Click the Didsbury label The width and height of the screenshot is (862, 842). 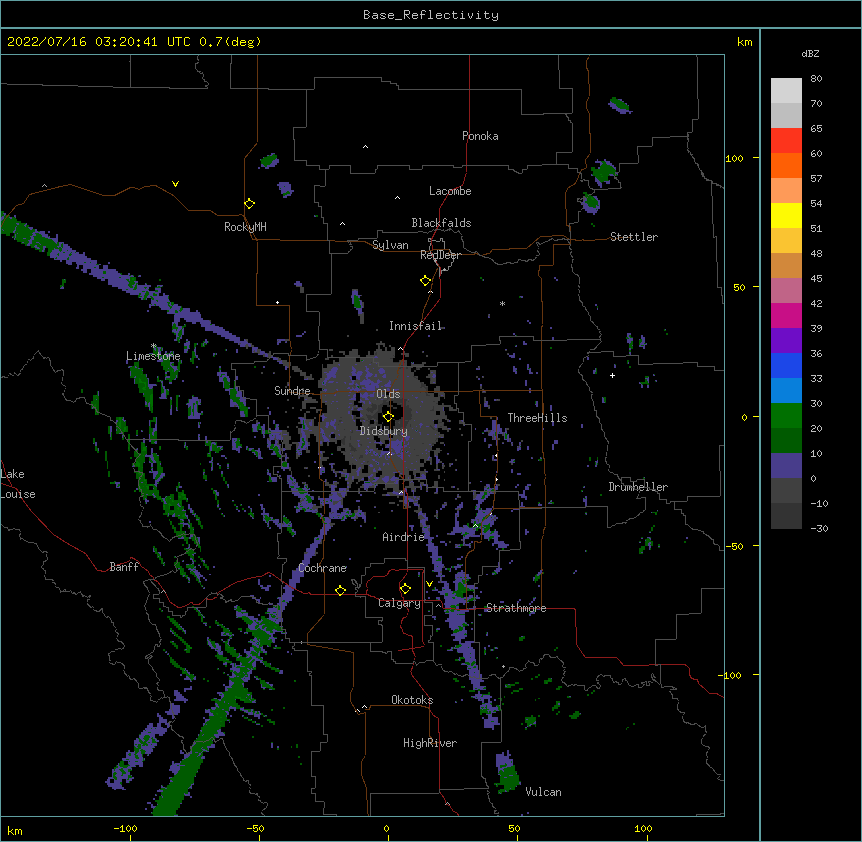point(383,431)
